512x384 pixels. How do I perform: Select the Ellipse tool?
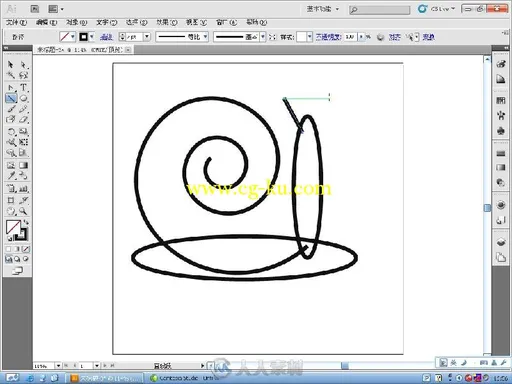(23, 99)
